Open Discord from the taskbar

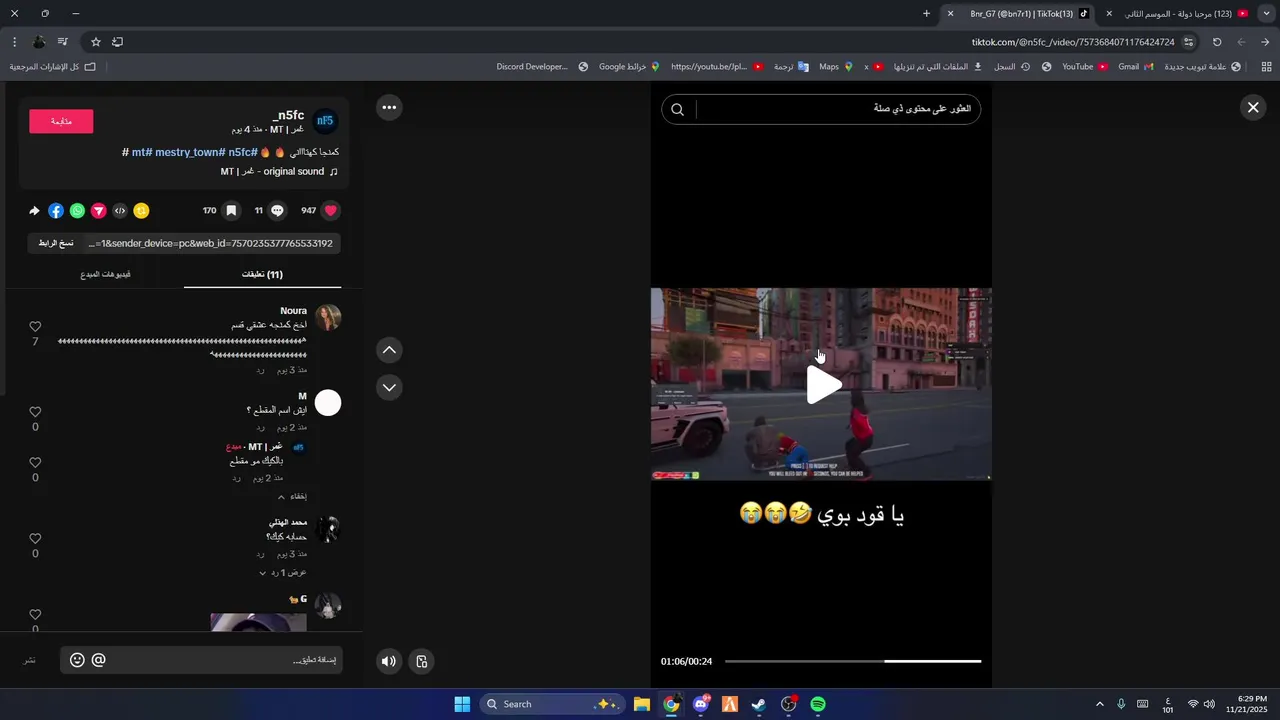click(701, 704)
